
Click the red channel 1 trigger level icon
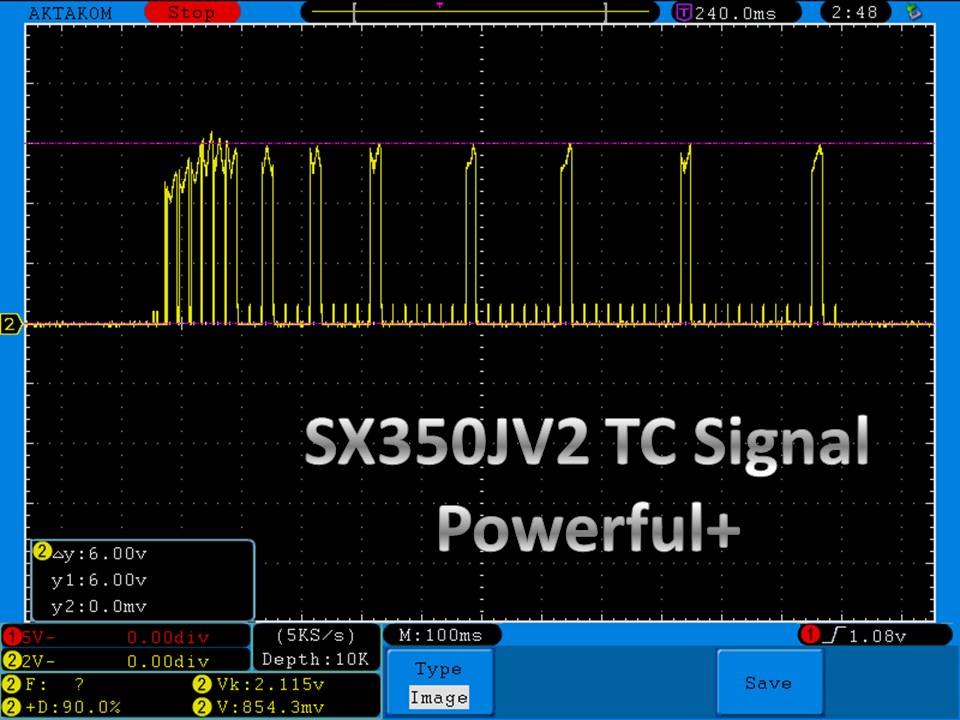[x=808, y=635]
